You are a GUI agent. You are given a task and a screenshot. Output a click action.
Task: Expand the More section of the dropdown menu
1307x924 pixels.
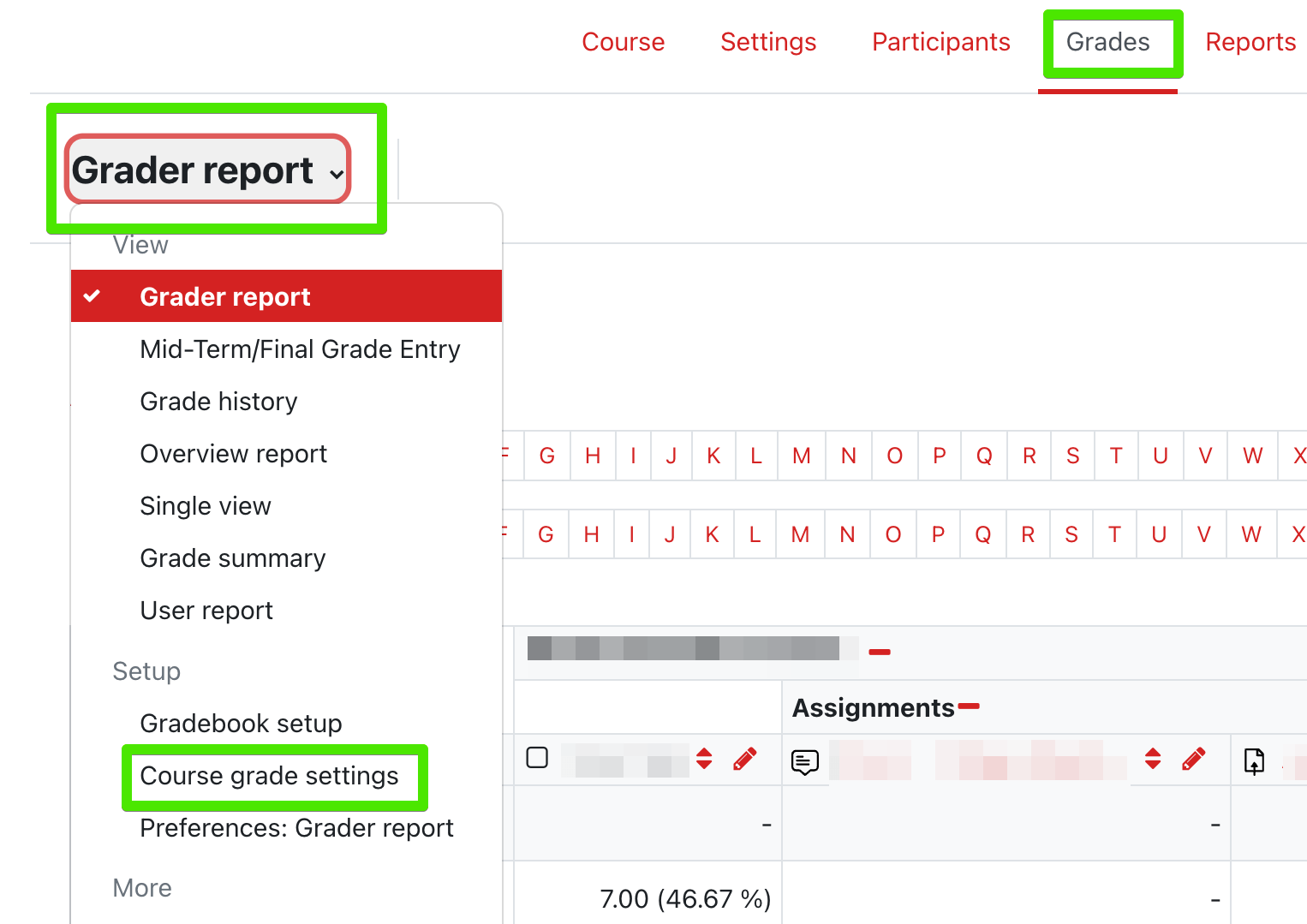142,889
